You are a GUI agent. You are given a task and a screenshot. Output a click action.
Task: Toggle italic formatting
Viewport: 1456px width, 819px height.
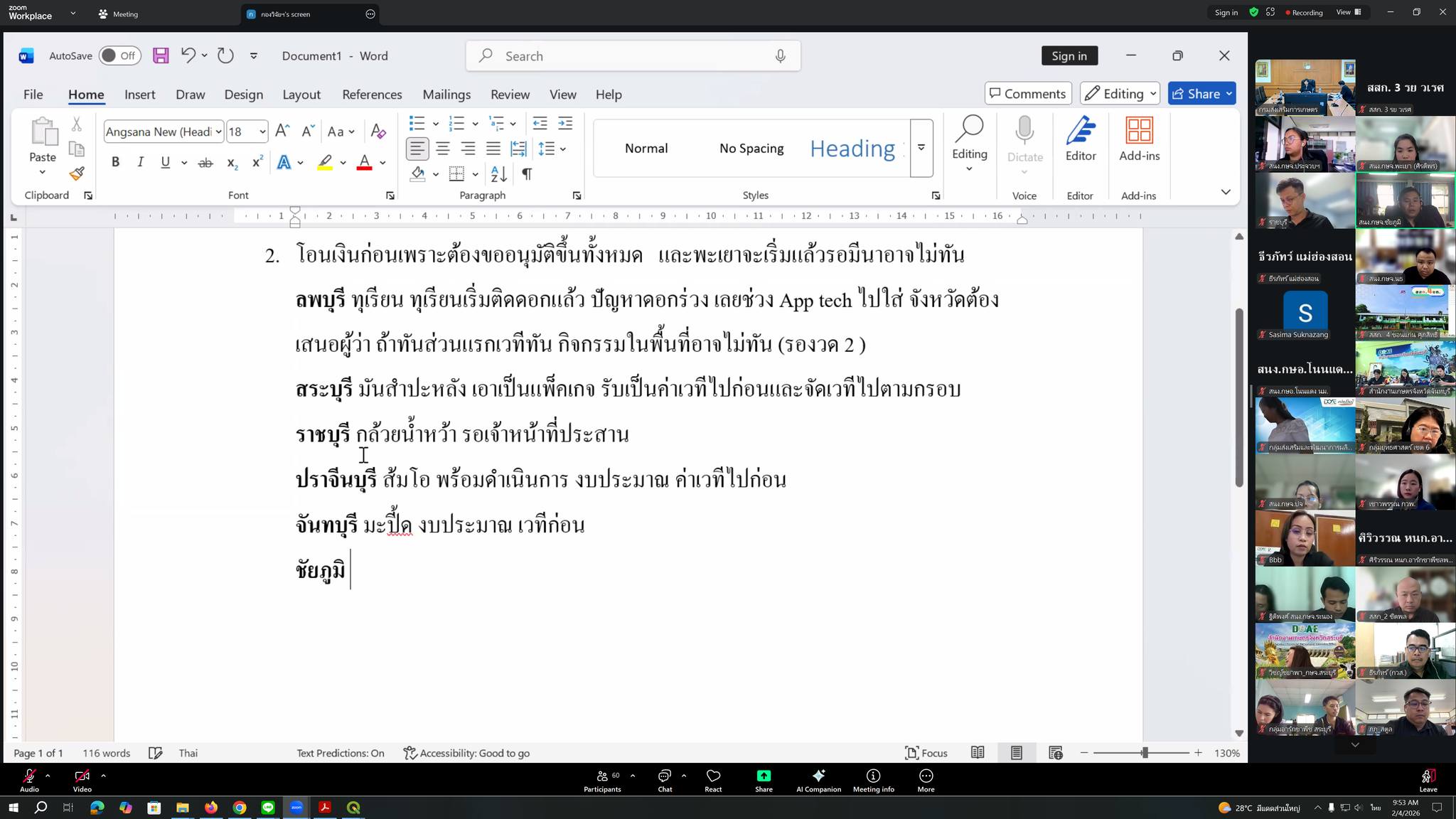[140, 162]
